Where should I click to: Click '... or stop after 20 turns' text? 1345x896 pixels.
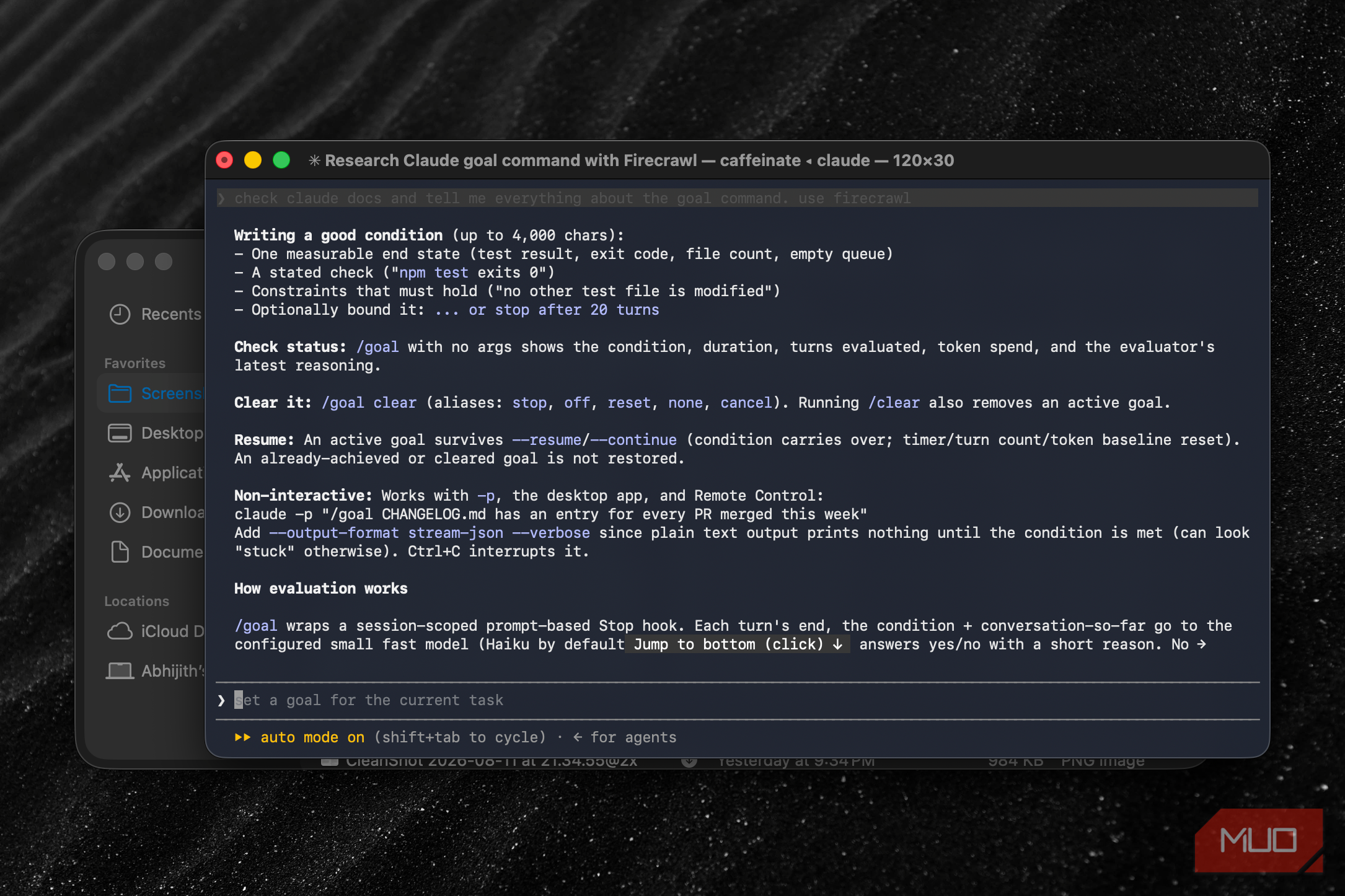[547, 310]
